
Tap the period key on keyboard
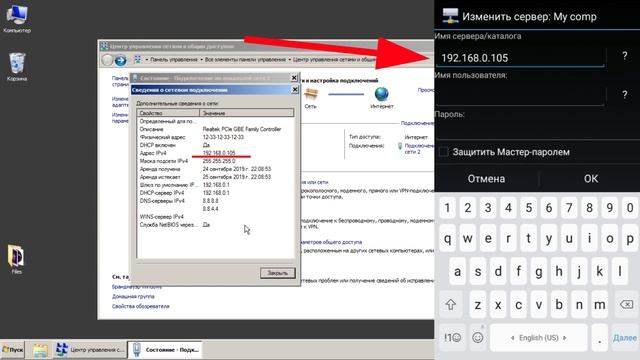tap(600, 338)
